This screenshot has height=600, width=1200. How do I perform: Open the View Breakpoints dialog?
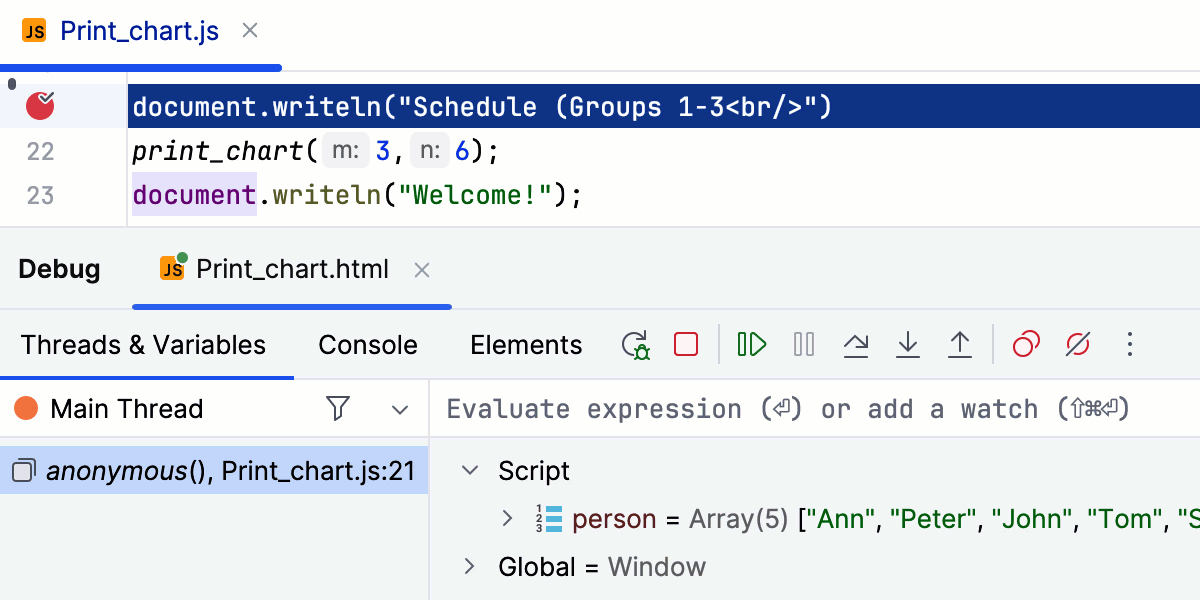1025,344
